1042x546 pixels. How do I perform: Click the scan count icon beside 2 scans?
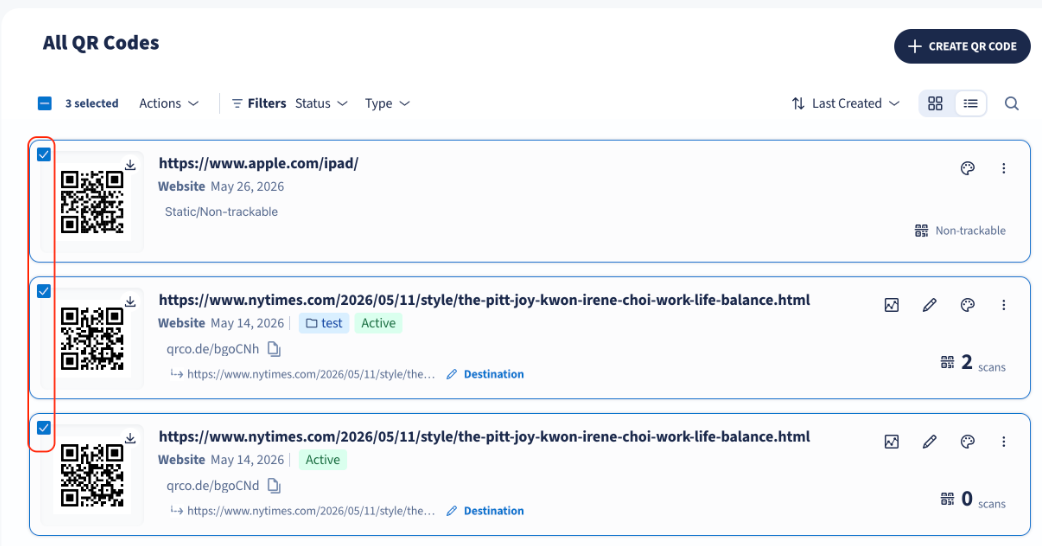[x=948, y=362]
